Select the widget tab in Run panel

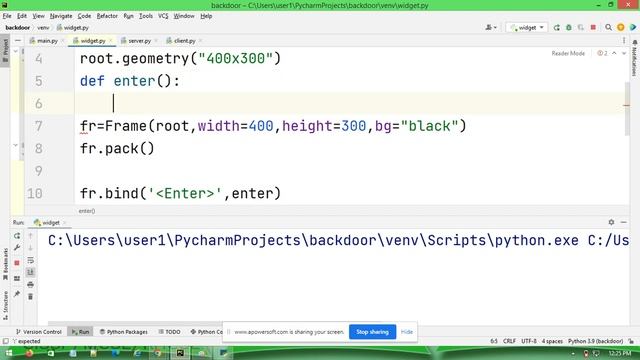click(x=50, y=222)
